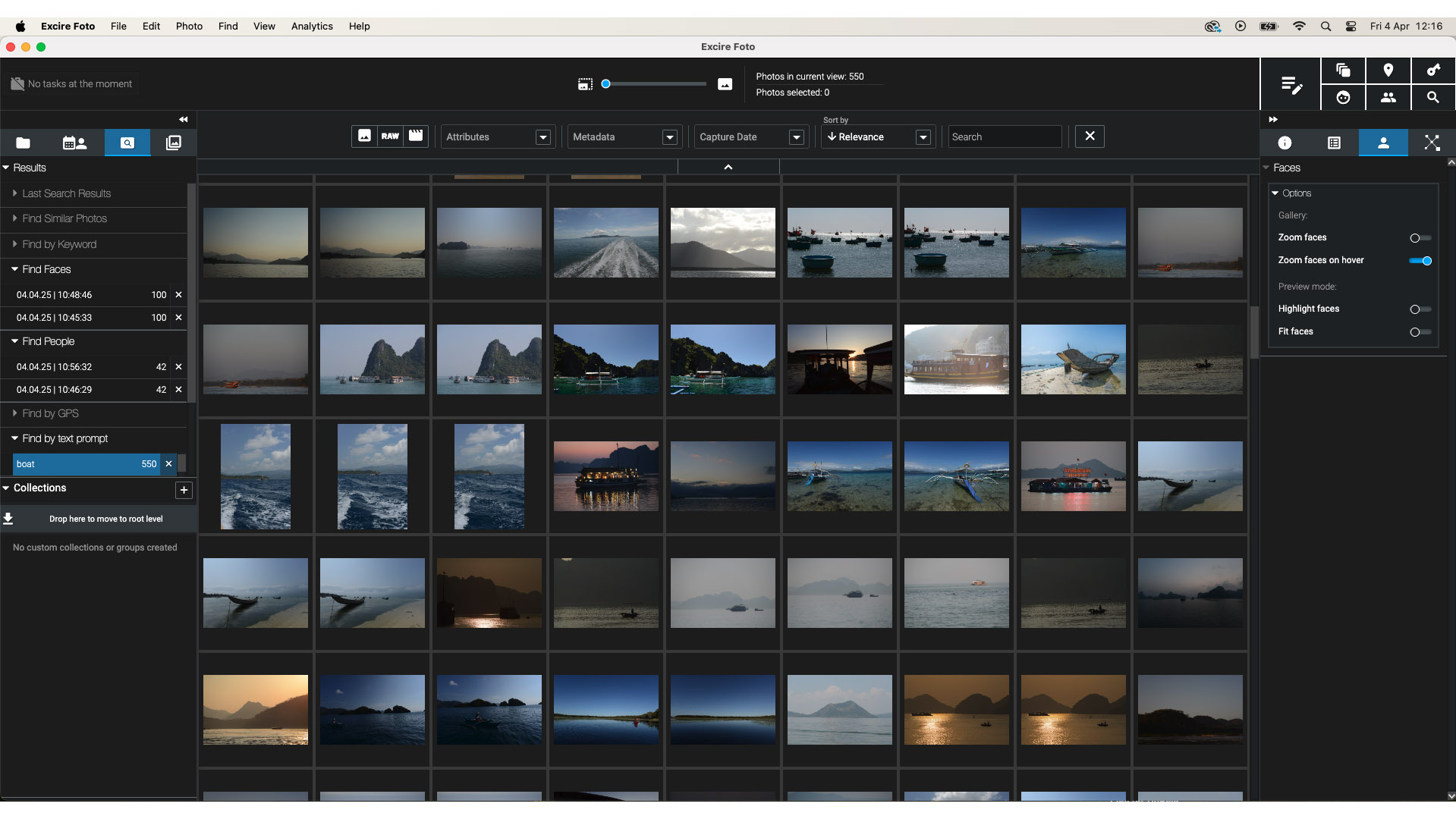Expand Find by Keyword

(14, 244)
